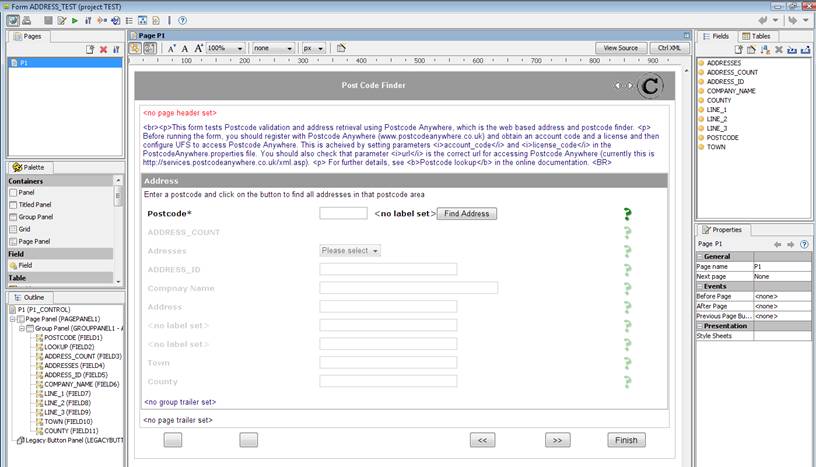
Task: Select POSTCODE (FIELD1) in the Outline tree
Action: click(x=74, y=338)
